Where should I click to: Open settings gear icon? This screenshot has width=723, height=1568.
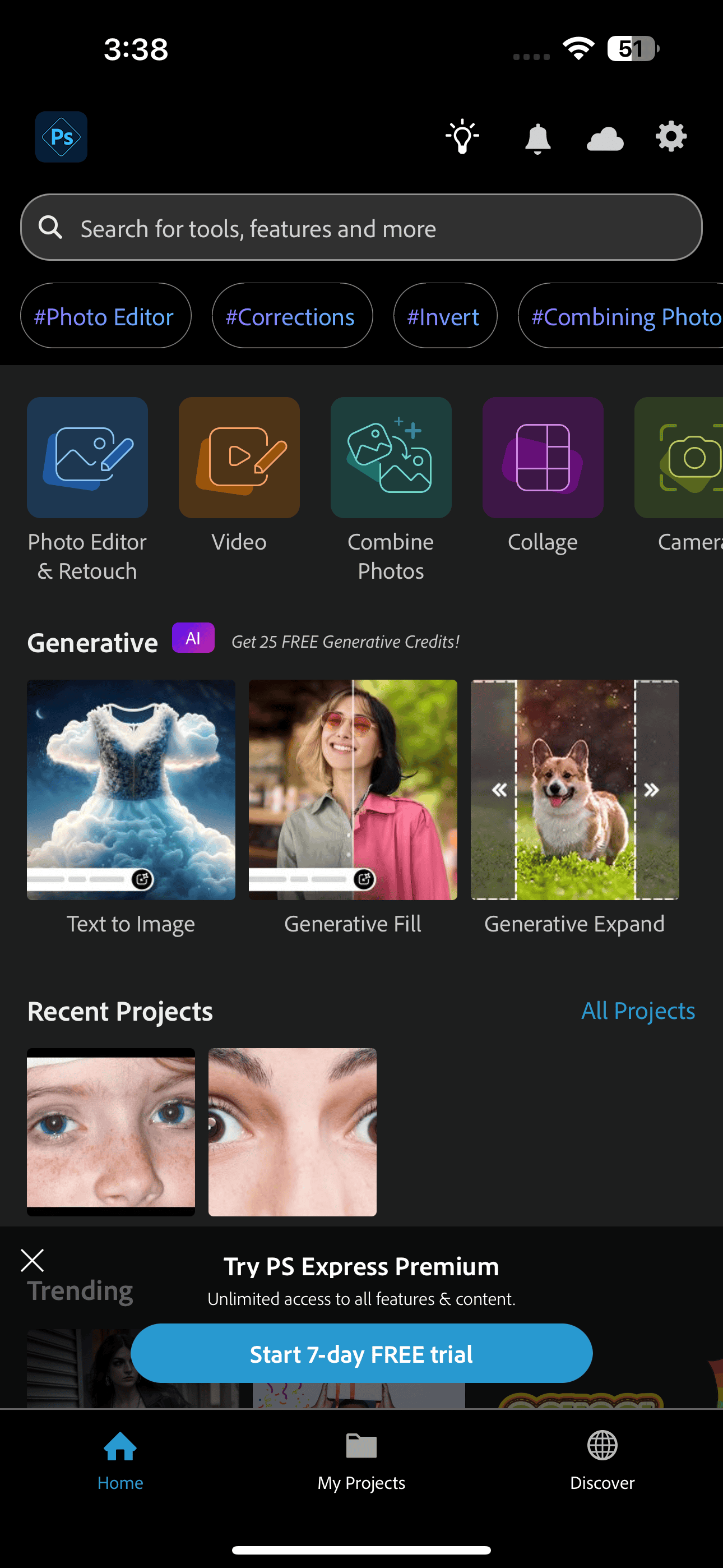pyautogui.click(x=671, y=136)
